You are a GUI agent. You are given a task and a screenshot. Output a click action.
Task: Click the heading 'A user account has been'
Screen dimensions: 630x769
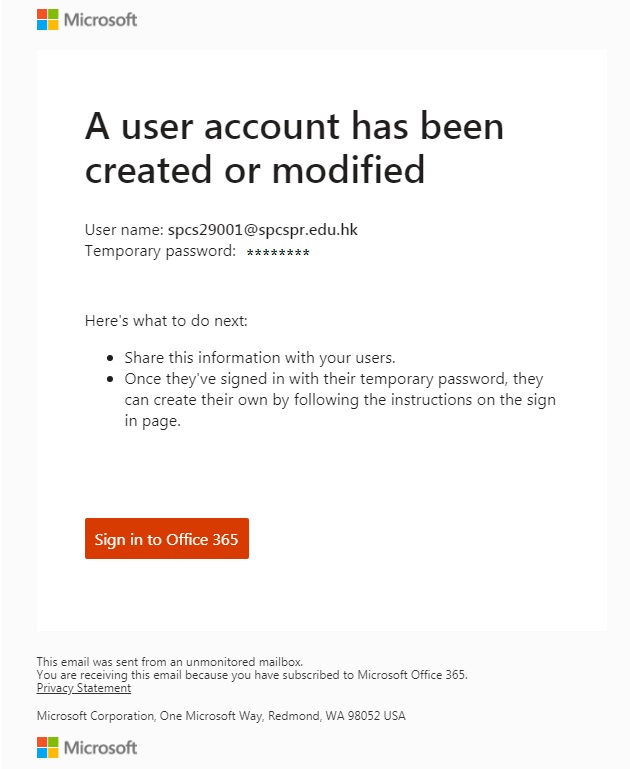pyautogui.click(x=294, y=126)
